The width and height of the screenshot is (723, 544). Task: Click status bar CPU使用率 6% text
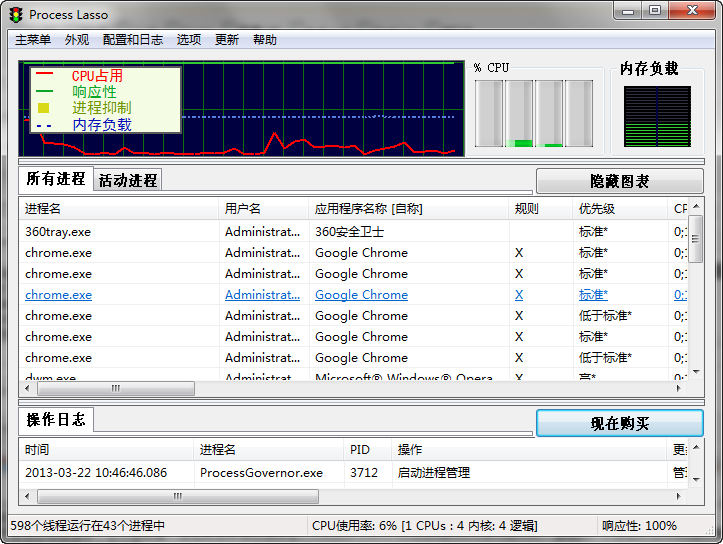click(424, 526)
